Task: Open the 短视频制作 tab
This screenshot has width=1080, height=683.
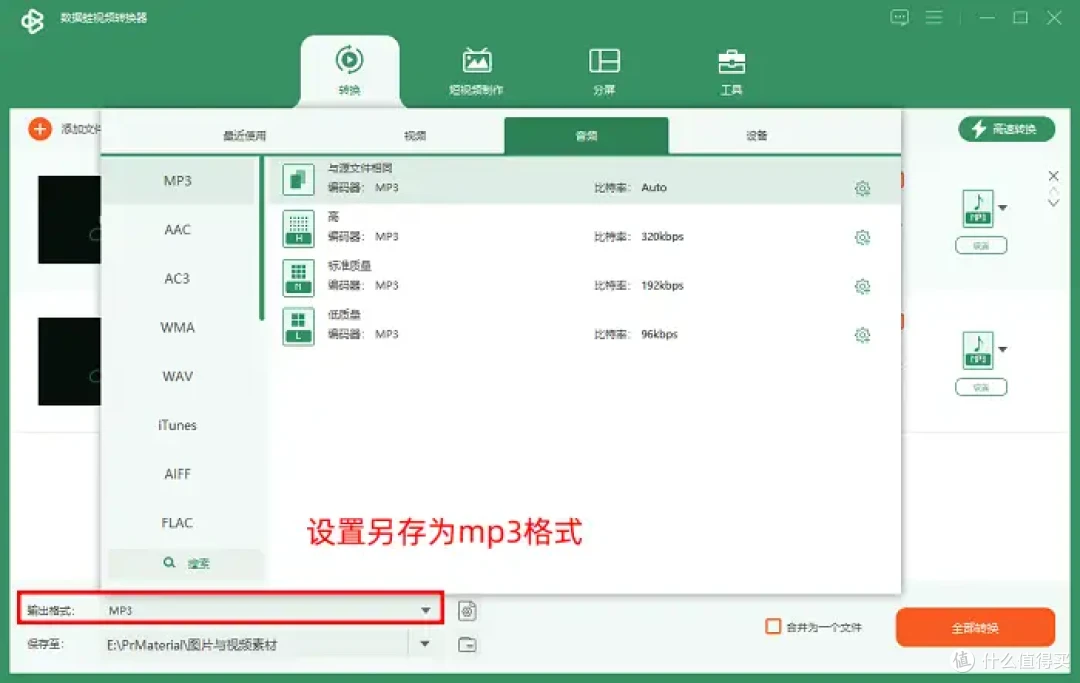Action: (x=477, y=71)
